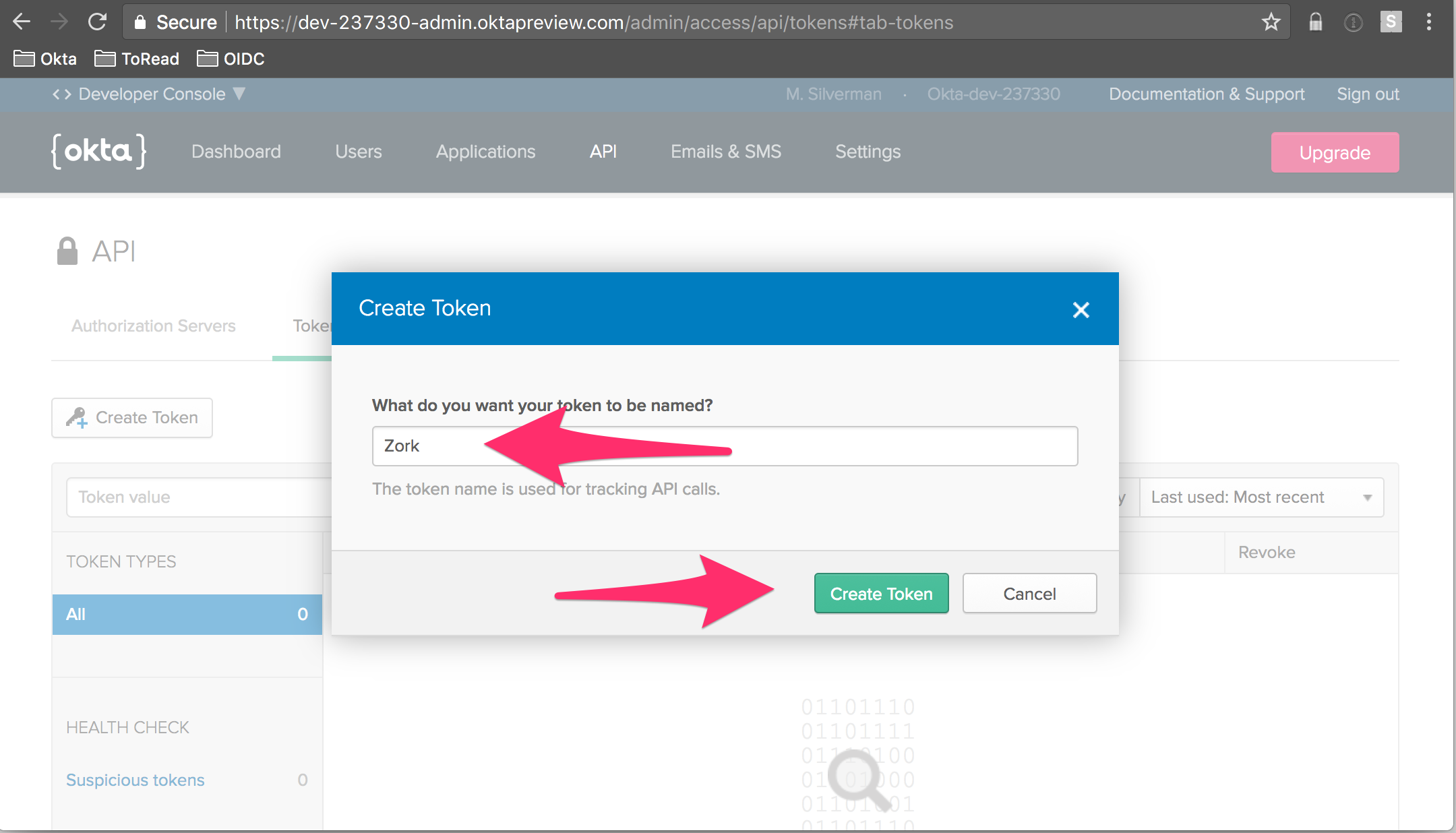This screenshot has width=1456, height=833.
Task: Select the All token type filter
Action: (187, 615)
